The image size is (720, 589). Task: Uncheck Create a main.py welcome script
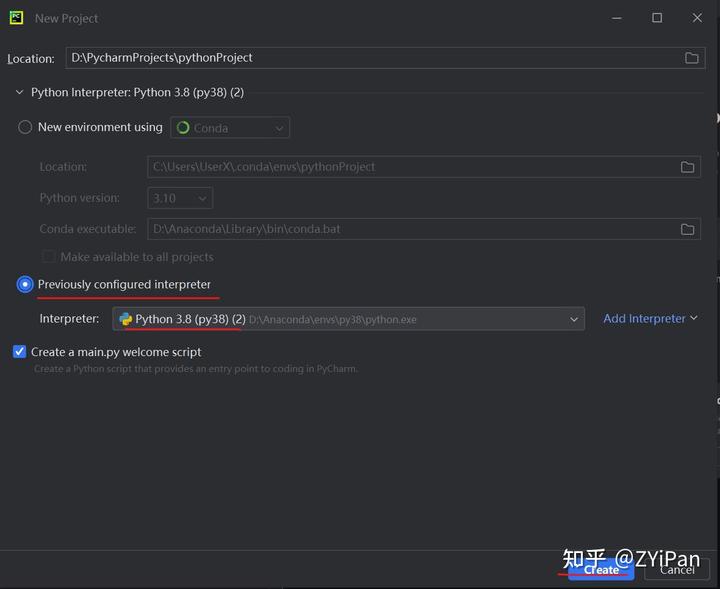click(x=20, y=352)
